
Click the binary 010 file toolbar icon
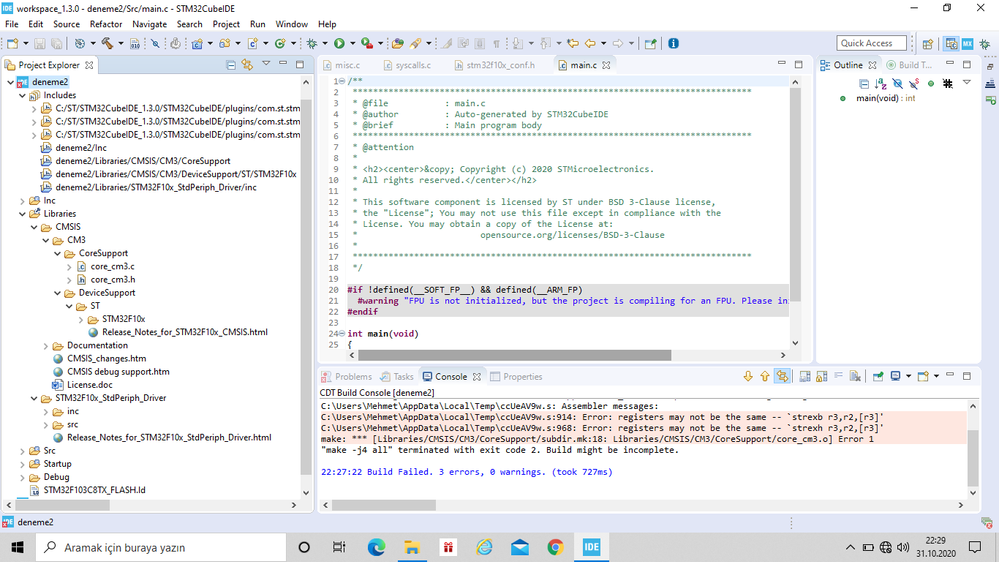point(134,43)
